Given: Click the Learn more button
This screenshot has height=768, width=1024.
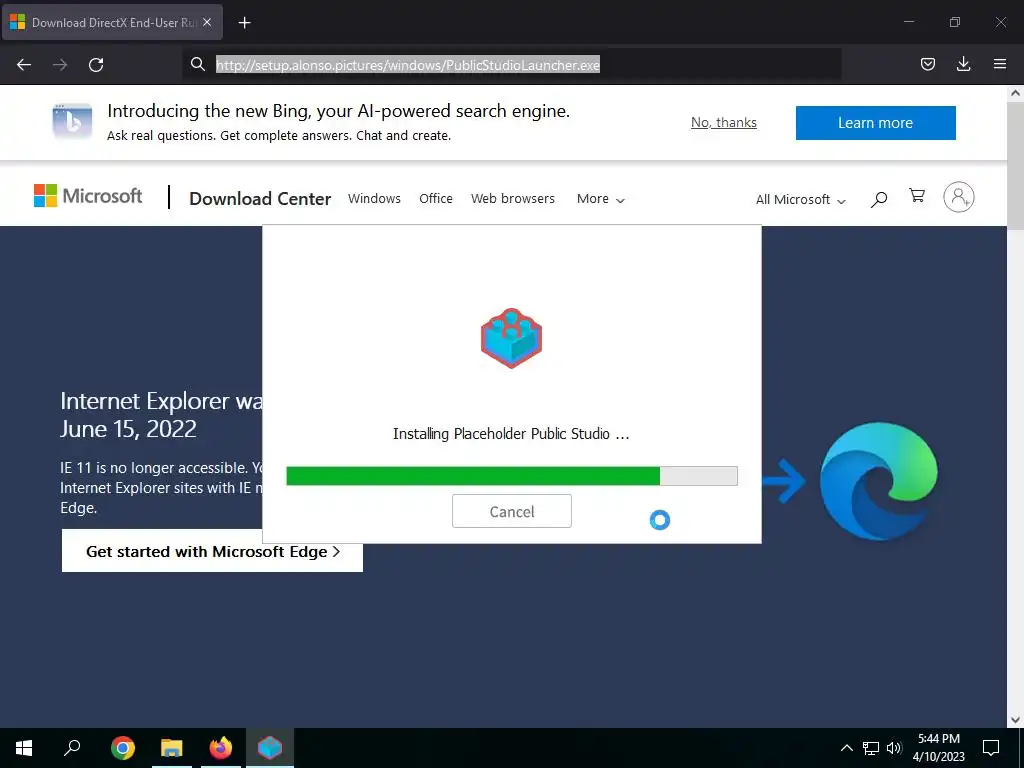Looking at the screenshot, I should click(x=875, y=123).
